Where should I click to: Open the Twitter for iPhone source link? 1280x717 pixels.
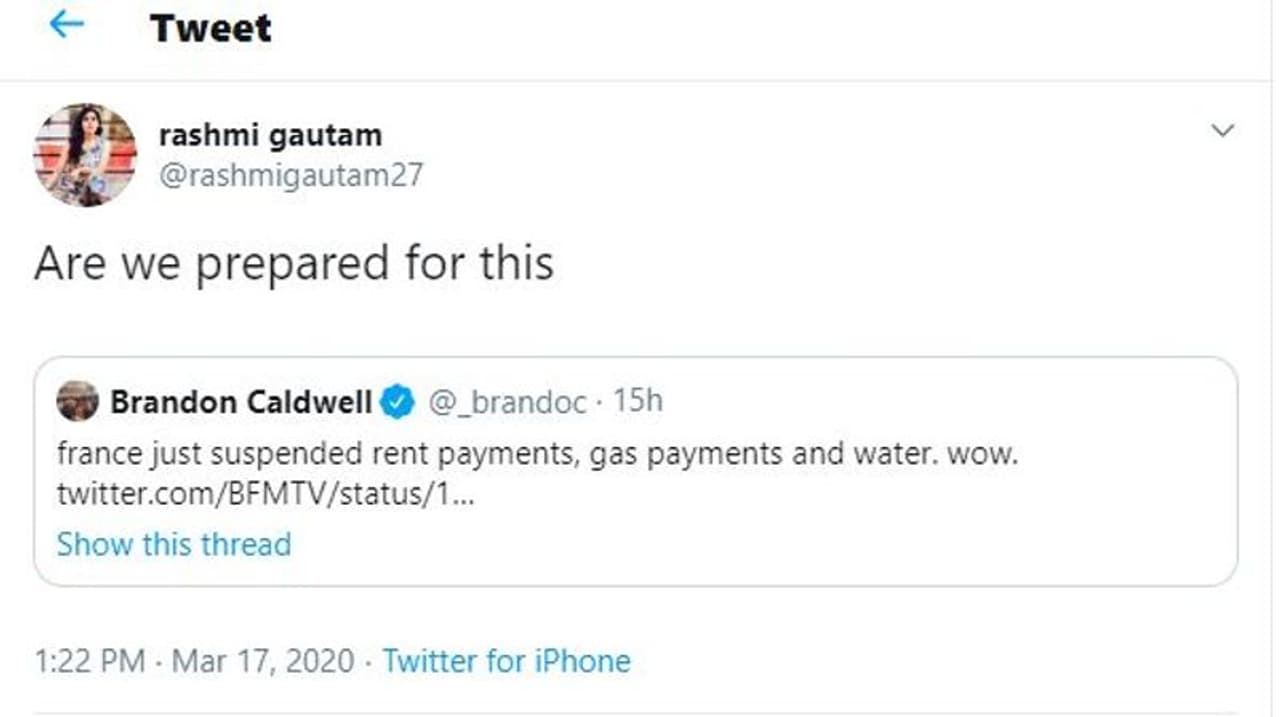506,661
